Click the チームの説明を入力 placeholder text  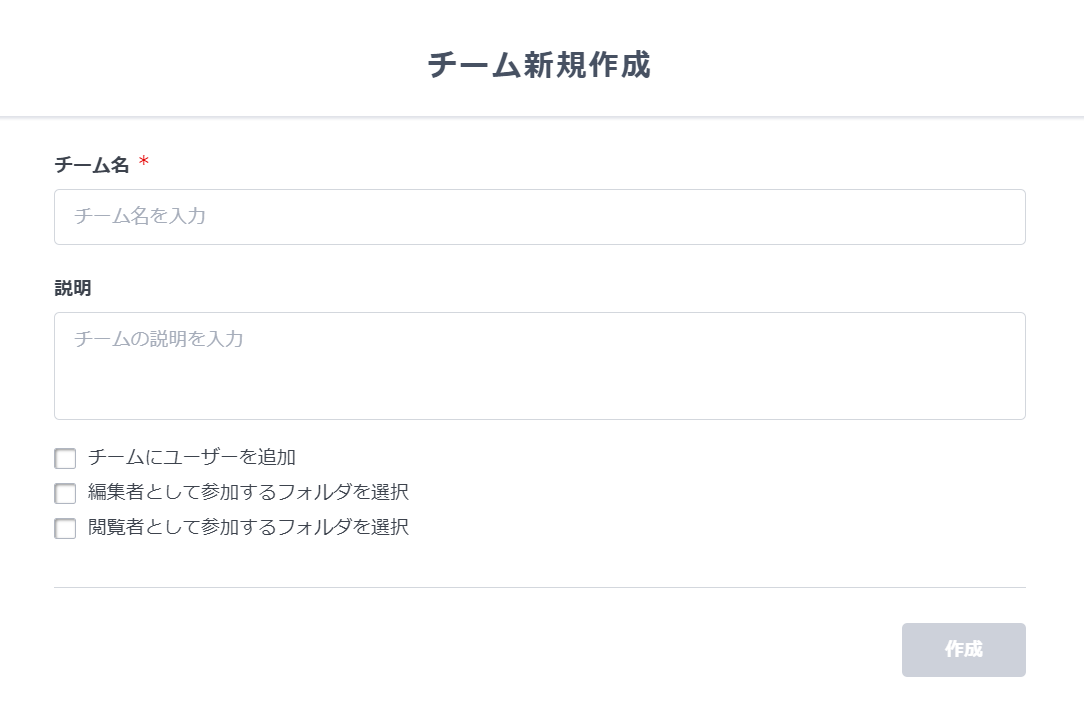pos(159,339)
